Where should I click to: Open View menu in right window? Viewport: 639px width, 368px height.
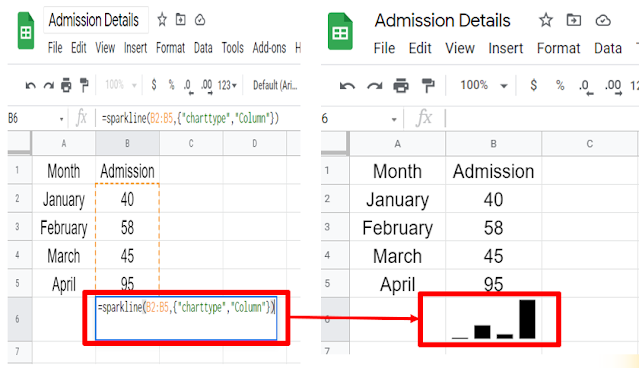tap(460, 48)
